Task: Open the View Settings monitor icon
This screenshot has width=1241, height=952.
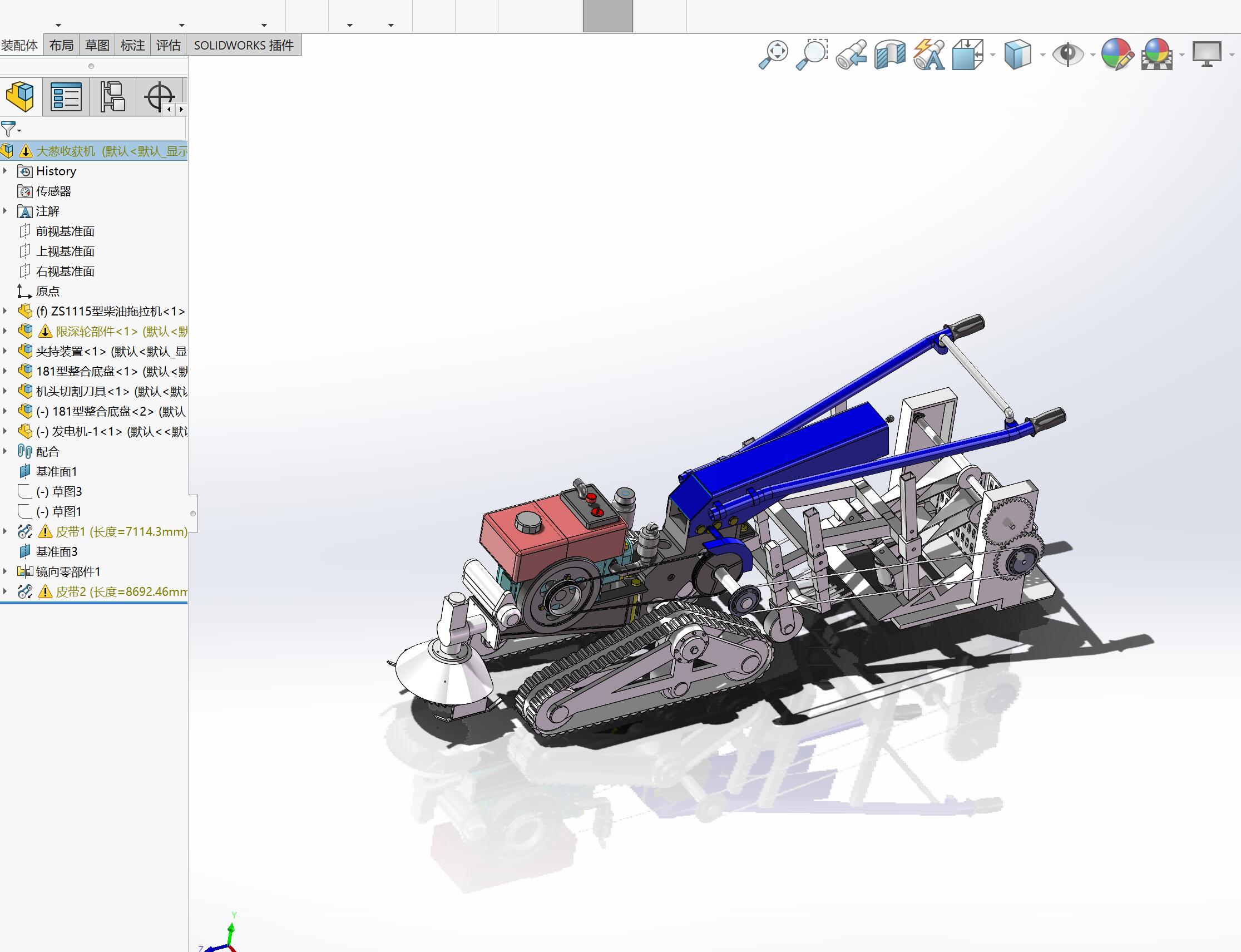Action: [1207, 55]
